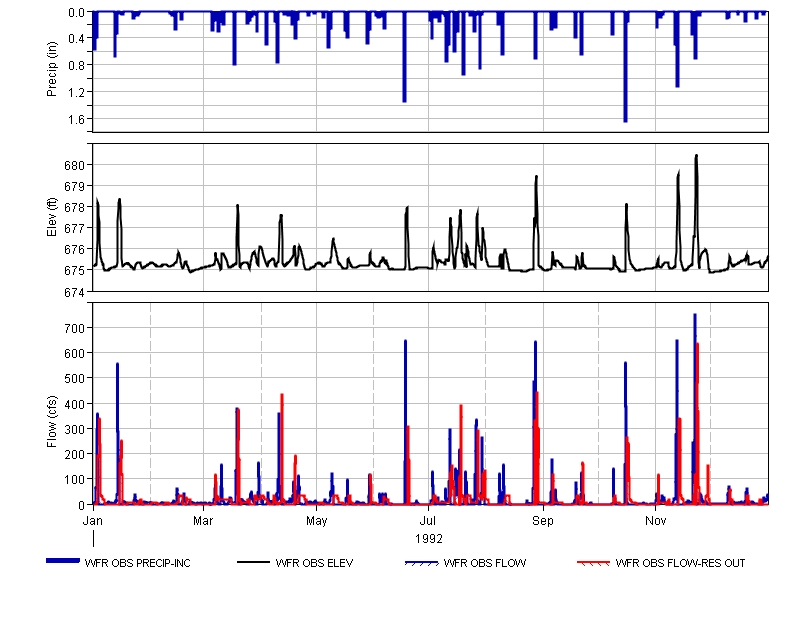The height and width of the screenshot is (627, 800).
Task: Click the 680 elevation axis value
Action: pos(74,166)
